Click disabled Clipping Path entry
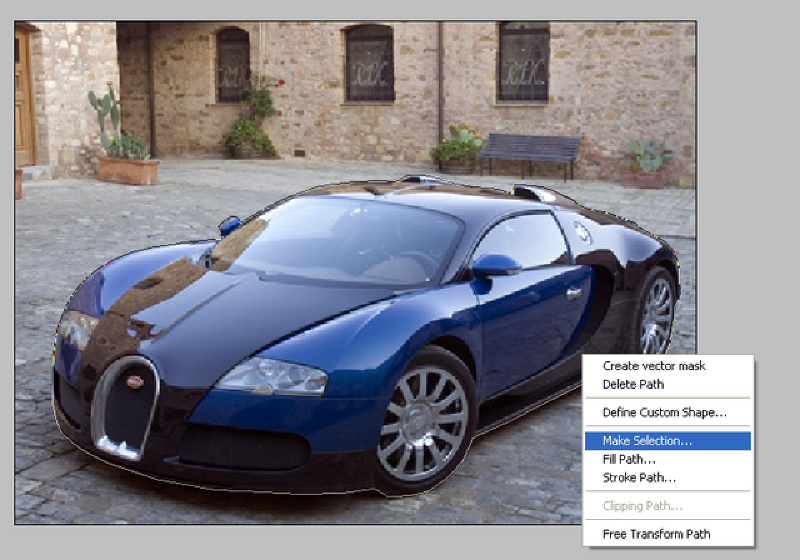This screenshot has width=800, height=560. click(x=668, y=506)
